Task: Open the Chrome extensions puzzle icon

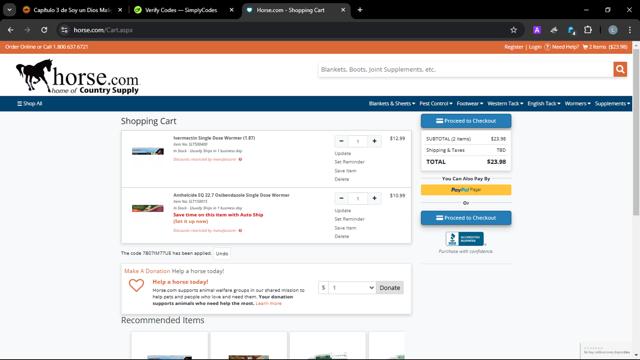Action: [x=588, y=30]
